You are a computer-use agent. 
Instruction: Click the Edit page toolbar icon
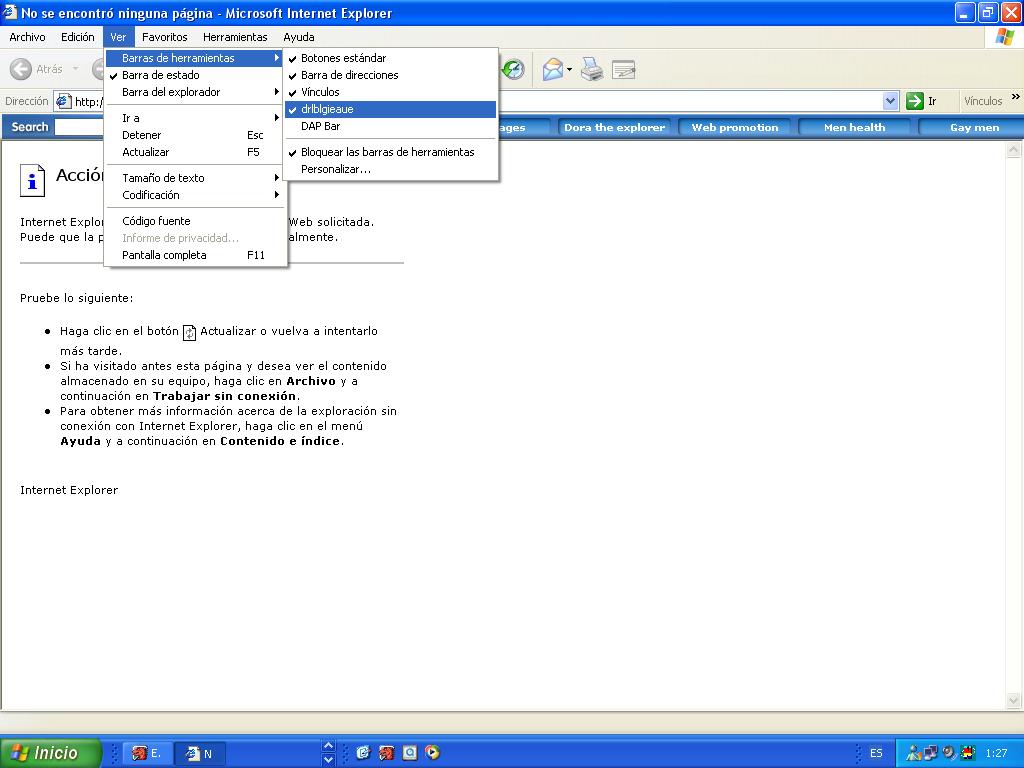[x=624, y=69]
